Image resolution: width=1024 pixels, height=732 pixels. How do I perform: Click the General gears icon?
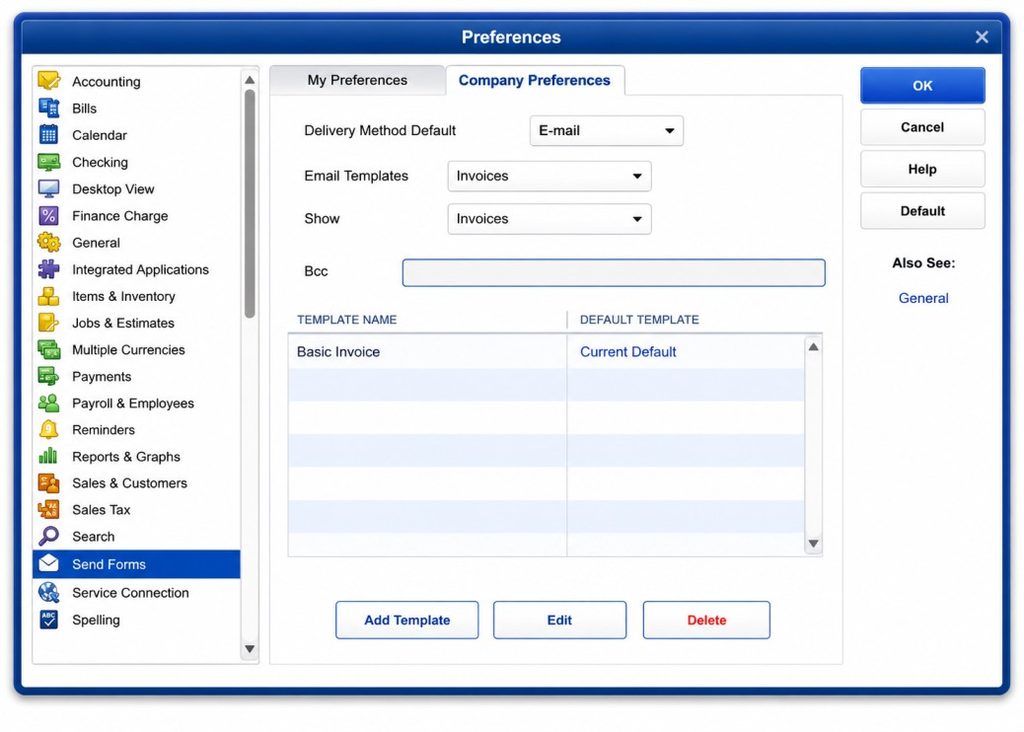click(x=49, y=242)
